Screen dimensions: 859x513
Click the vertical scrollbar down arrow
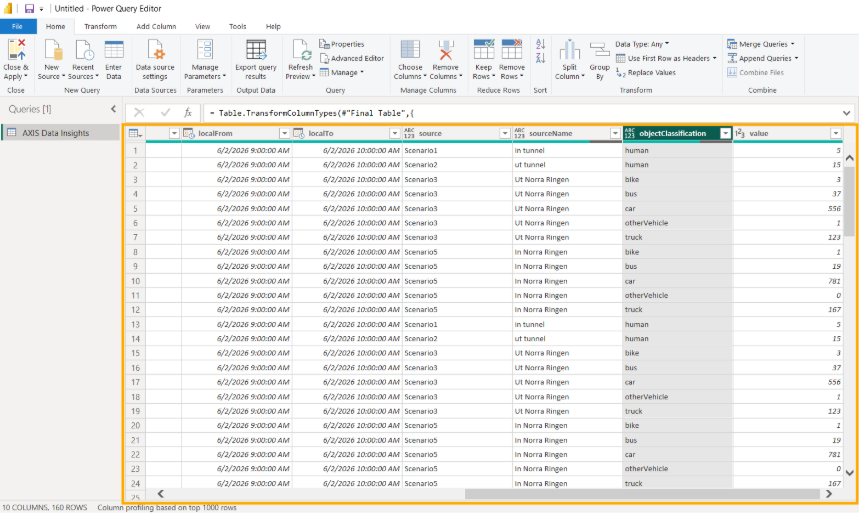tap(849, 472)
